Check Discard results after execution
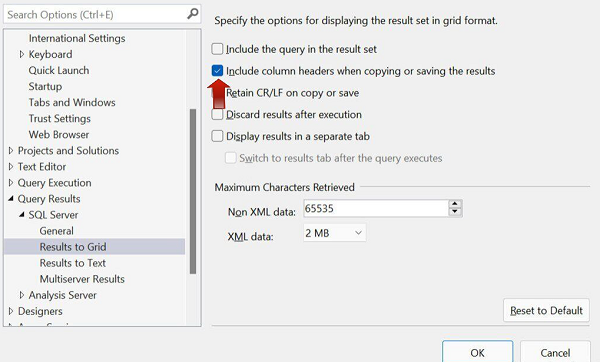Viewport: 600px width, 362px height. pyautogui.click(x=217, y=114)
